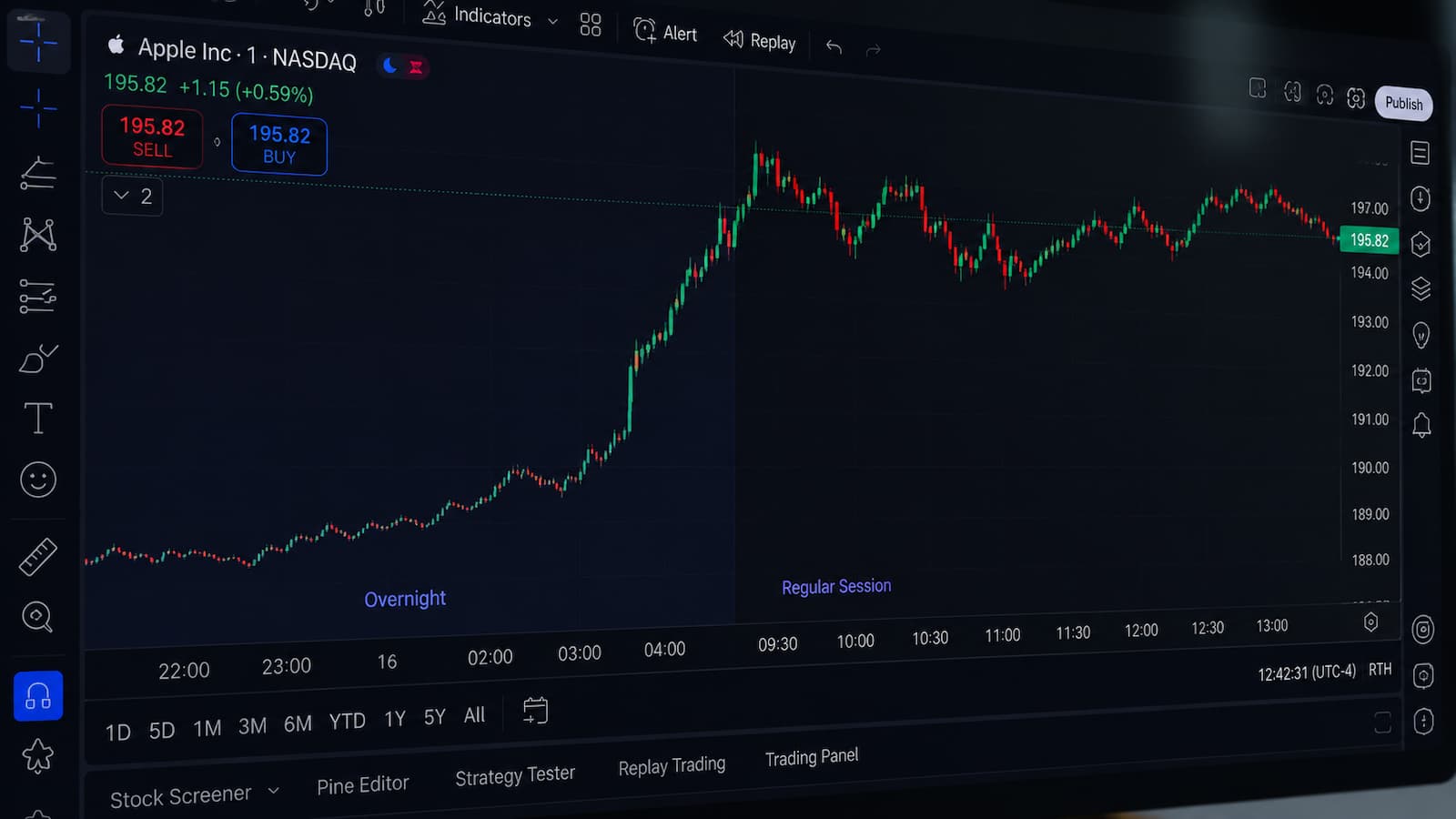Select the All time range
1456x819 pixels.
474,715
